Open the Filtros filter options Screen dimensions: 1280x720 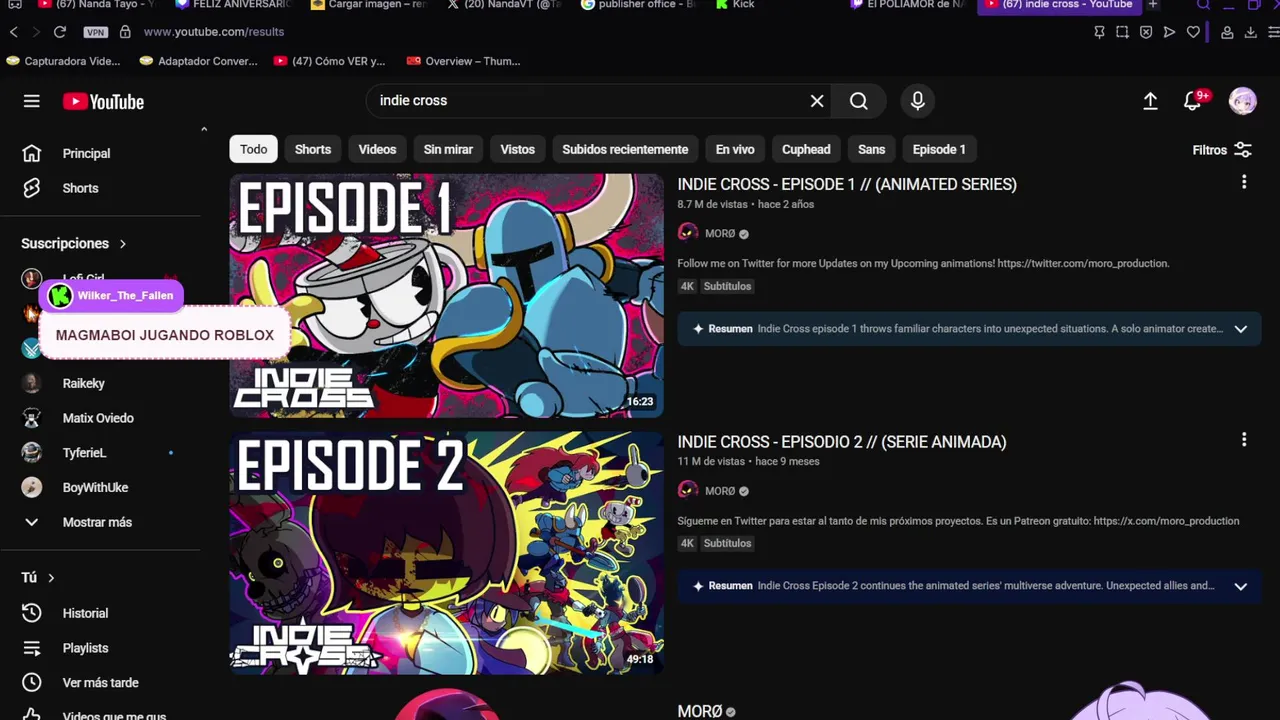tap(1222, 150)
